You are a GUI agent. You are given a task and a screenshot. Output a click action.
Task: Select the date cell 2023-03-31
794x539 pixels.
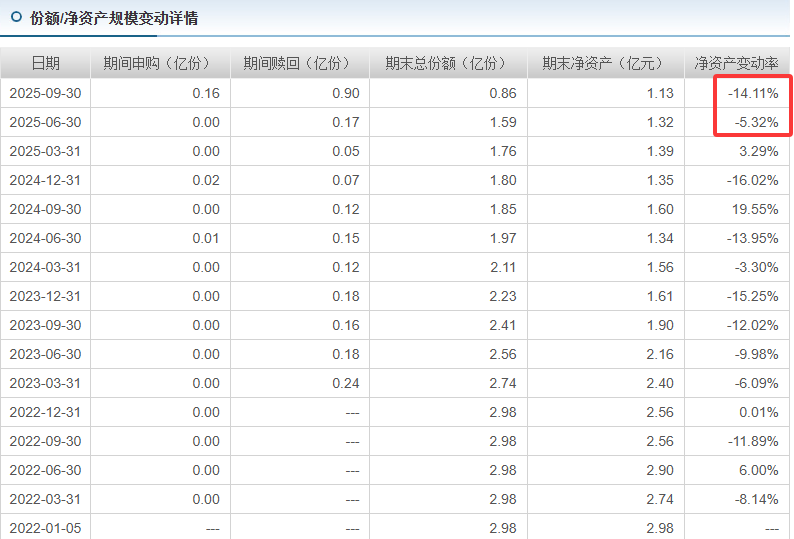pyautogui.click(x=45, y=383)
